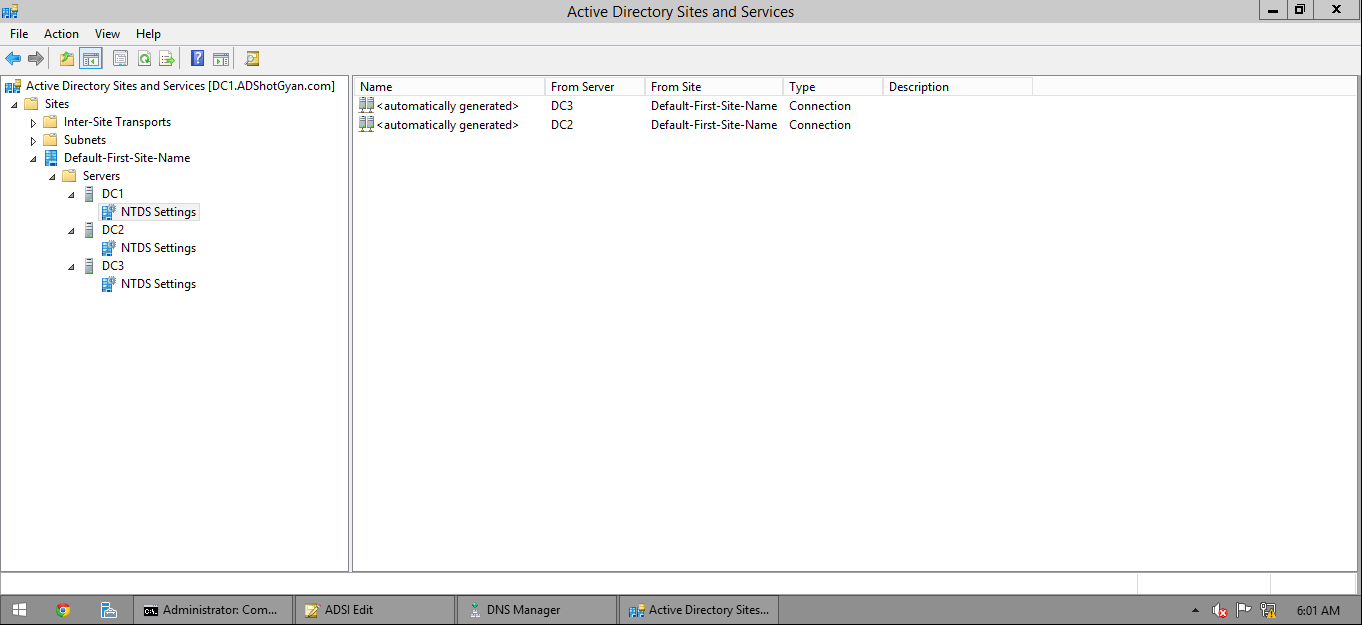Open the File menu
This screenshot has width=1362, height=625.
19,34
